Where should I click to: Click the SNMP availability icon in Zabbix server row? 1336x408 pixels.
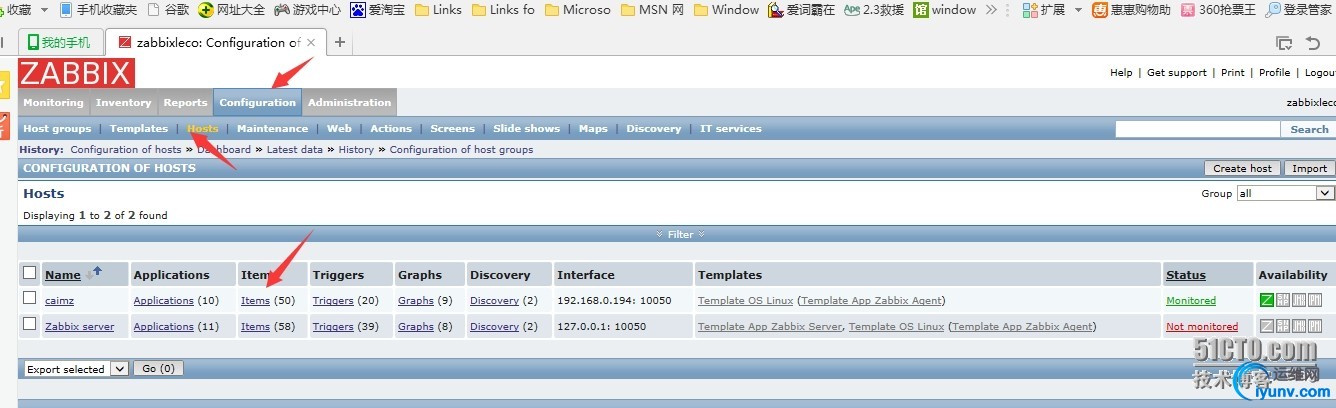point(1283,326)
